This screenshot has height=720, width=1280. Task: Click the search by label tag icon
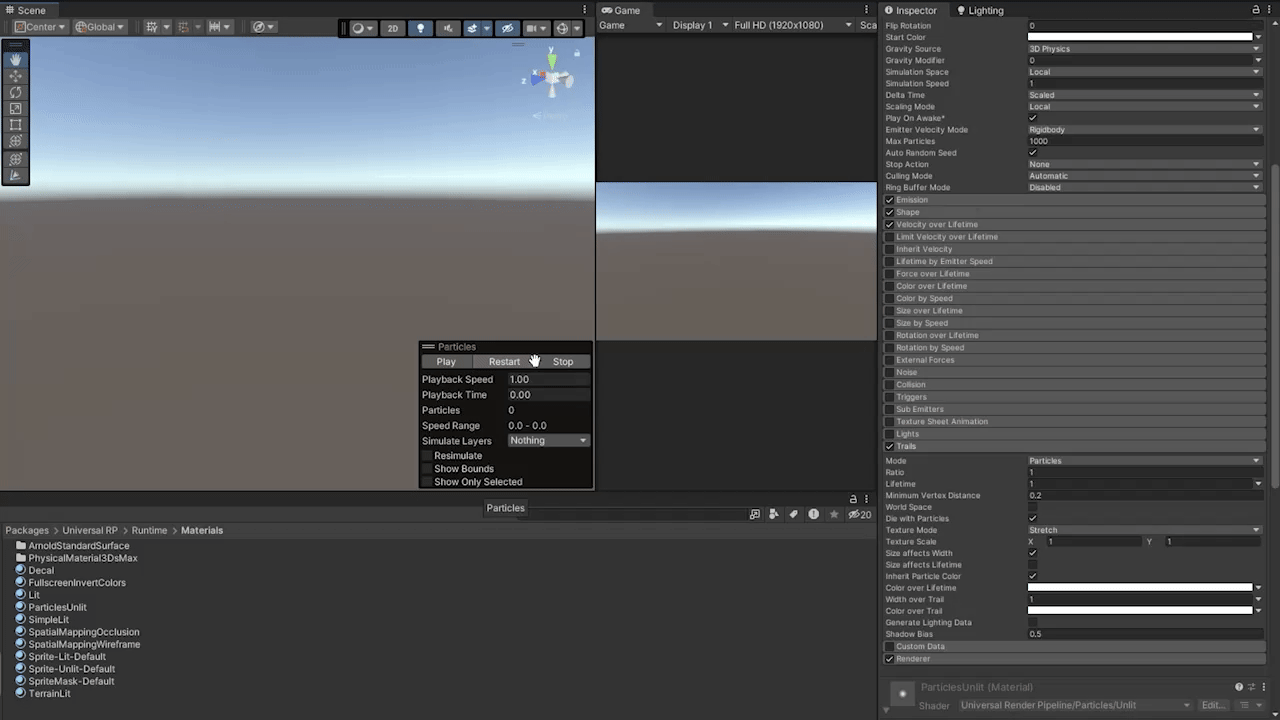click(x=793, y=514)
